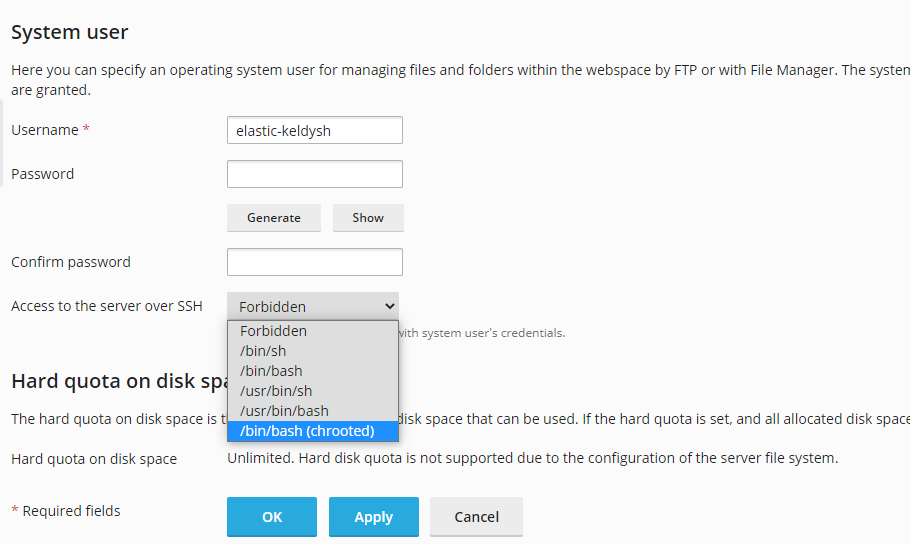Screen dimensions: 910x544
Task: Apply the system user settings
Action: point(374,517)
